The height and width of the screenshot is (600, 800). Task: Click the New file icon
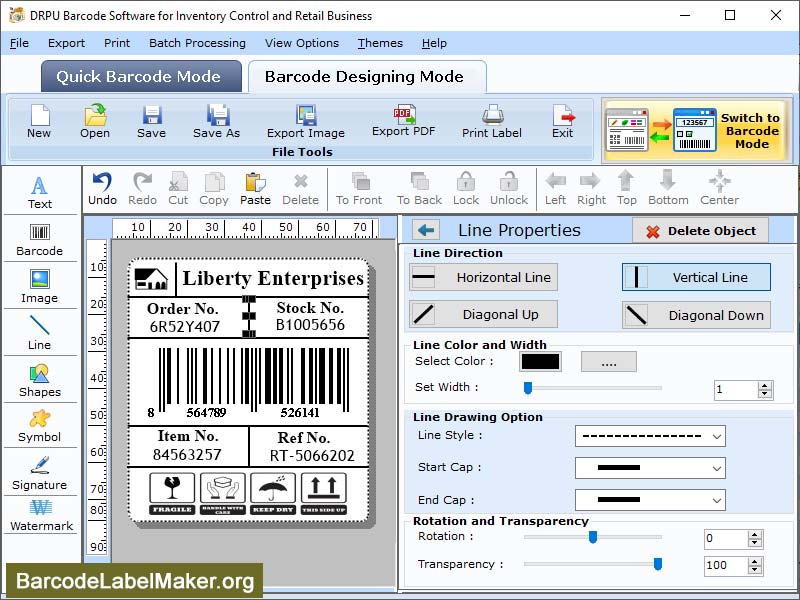tap(39, 121)
